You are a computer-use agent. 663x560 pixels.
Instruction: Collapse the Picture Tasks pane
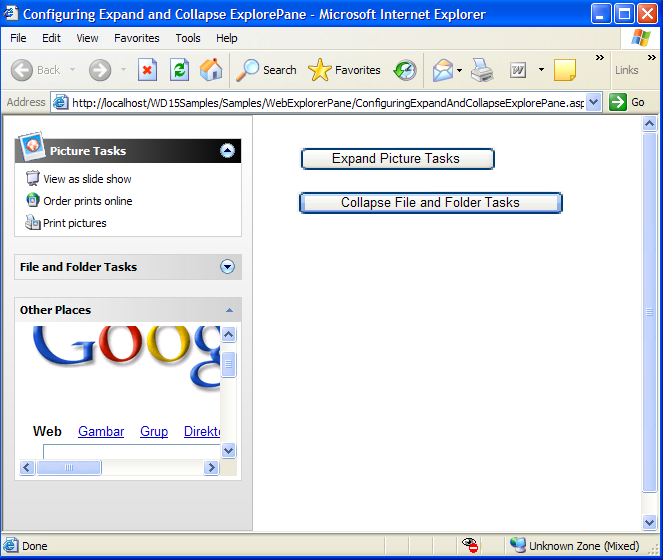pos(227,151)
